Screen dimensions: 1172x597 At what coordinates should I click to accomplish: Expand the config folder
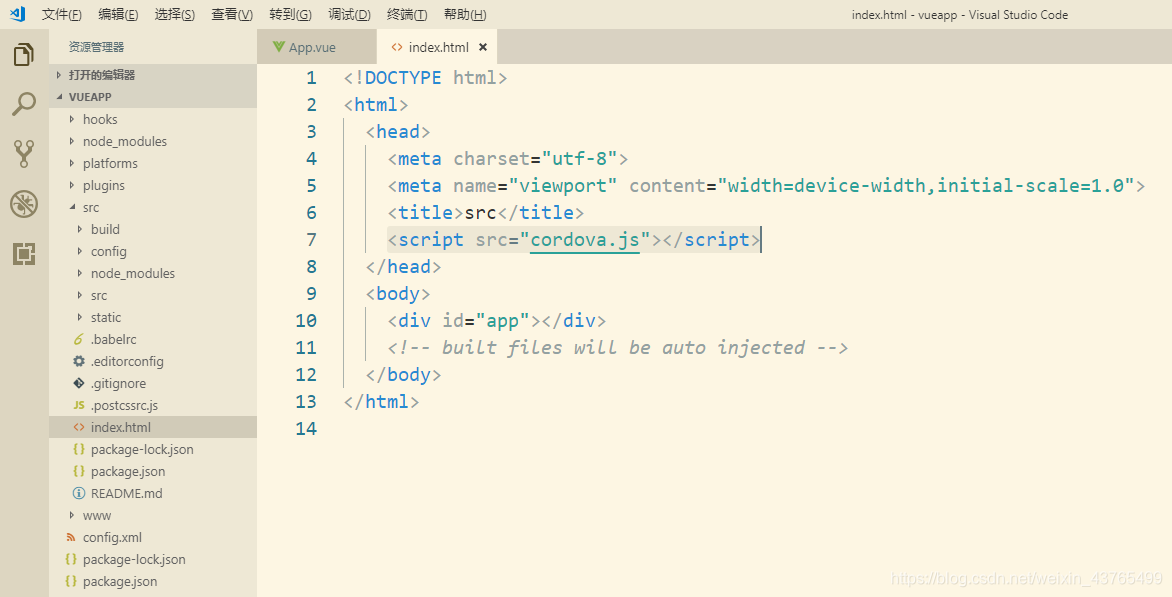click(152, 251)
